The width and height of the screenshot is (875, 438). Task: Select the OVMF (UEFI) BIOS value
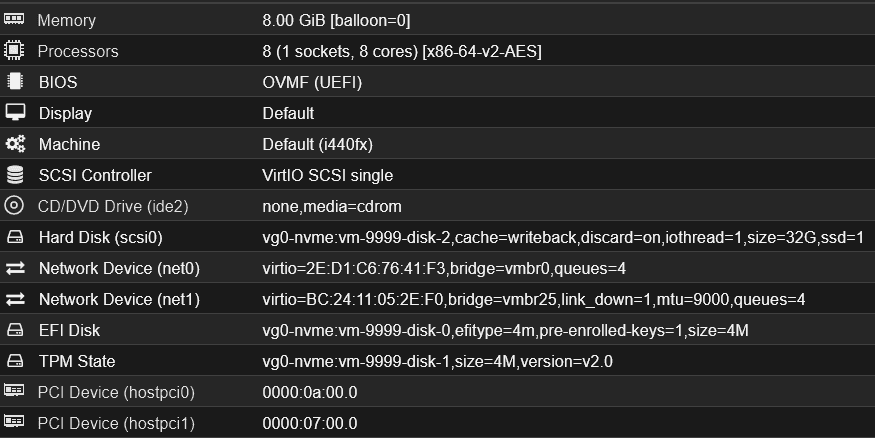pos(312,82)
